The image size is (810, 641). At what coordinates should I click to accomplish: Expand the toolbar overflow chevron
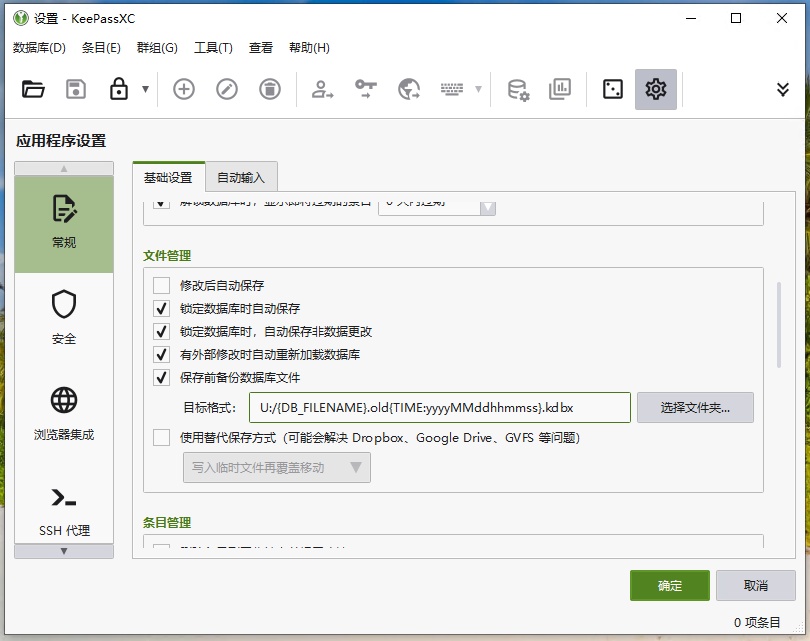tap(783, 89)
